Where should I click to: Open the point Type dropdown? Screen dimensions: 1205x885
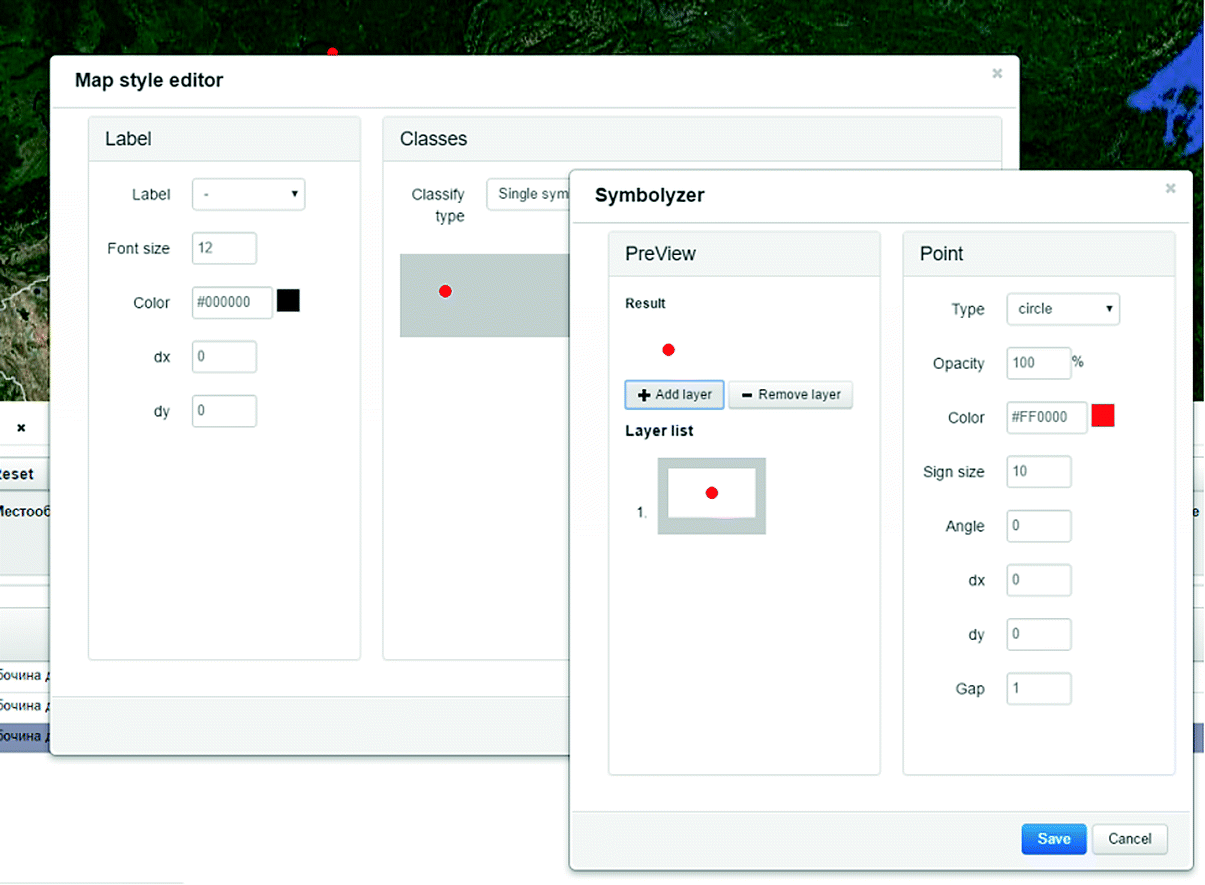[x=1063, y=309]
